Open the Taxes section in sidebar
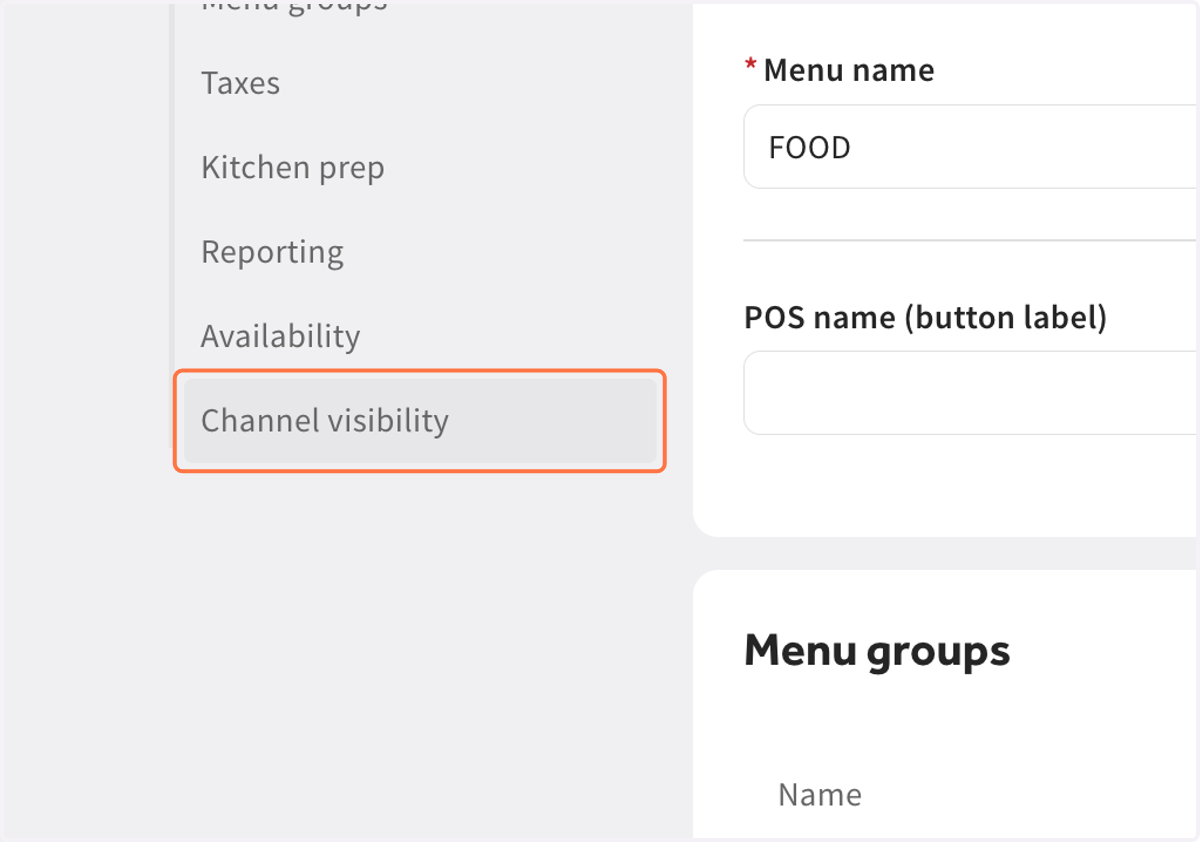 click(240, 83)
